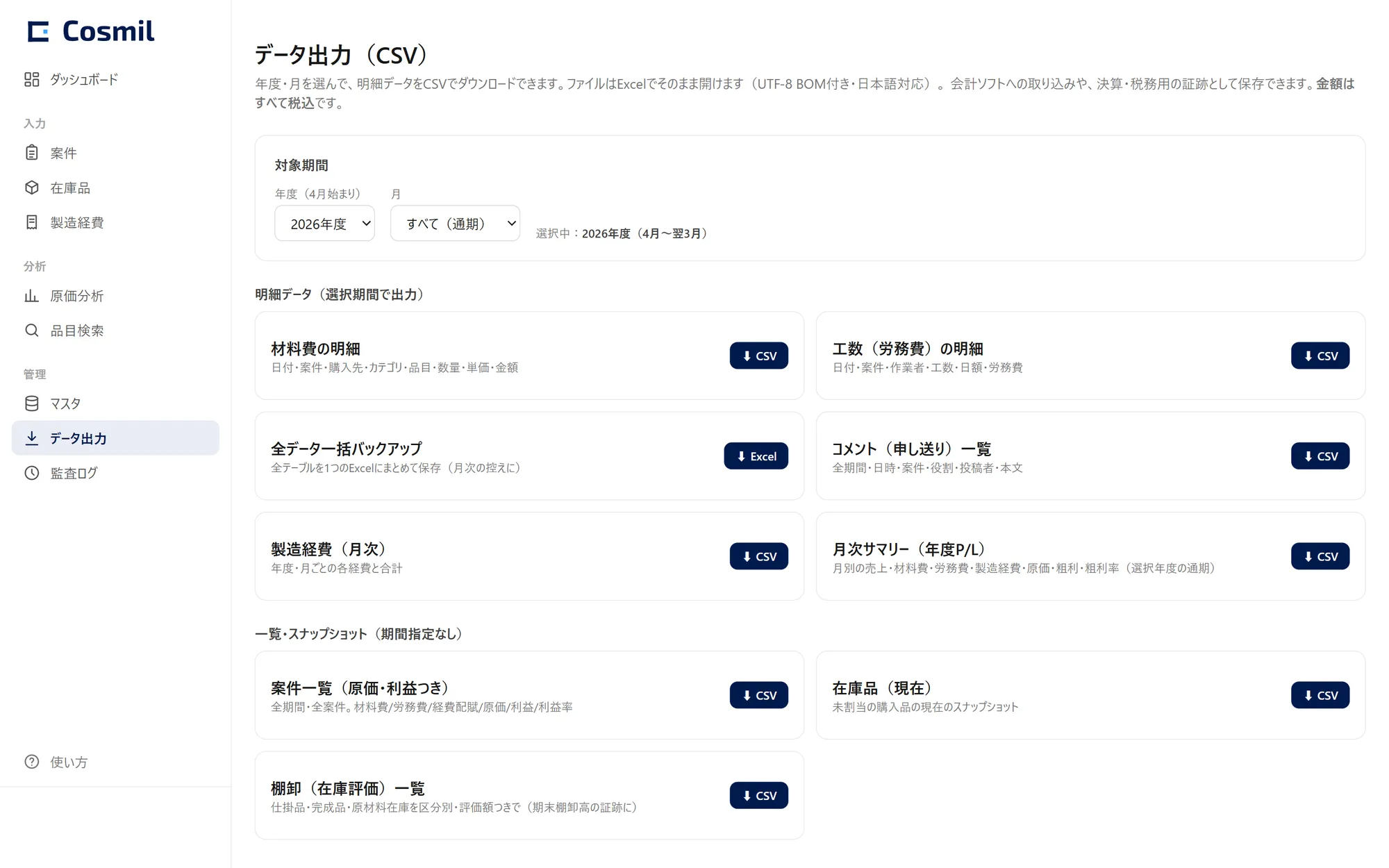Screen dimensions: 1389x868
Task: Open the 使い方 help link
Action: (115, 762)
